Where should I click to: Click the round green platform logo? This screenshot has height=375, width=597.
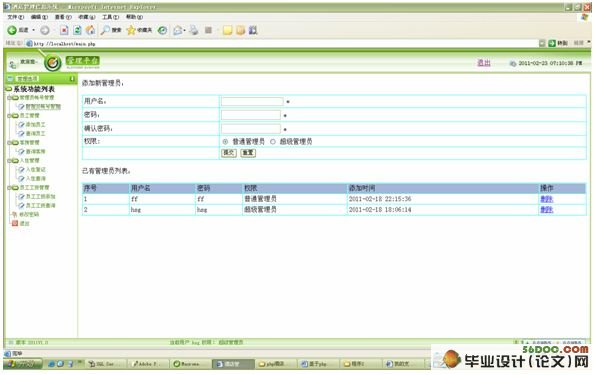pos(53,63)
